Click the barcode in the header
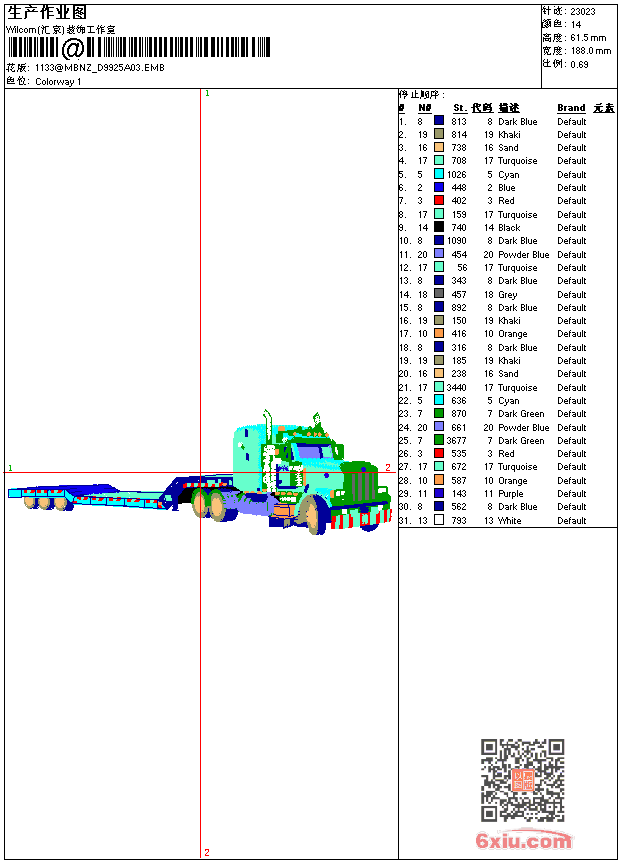Viewport: 620px width, 860px height. point(139,48)
